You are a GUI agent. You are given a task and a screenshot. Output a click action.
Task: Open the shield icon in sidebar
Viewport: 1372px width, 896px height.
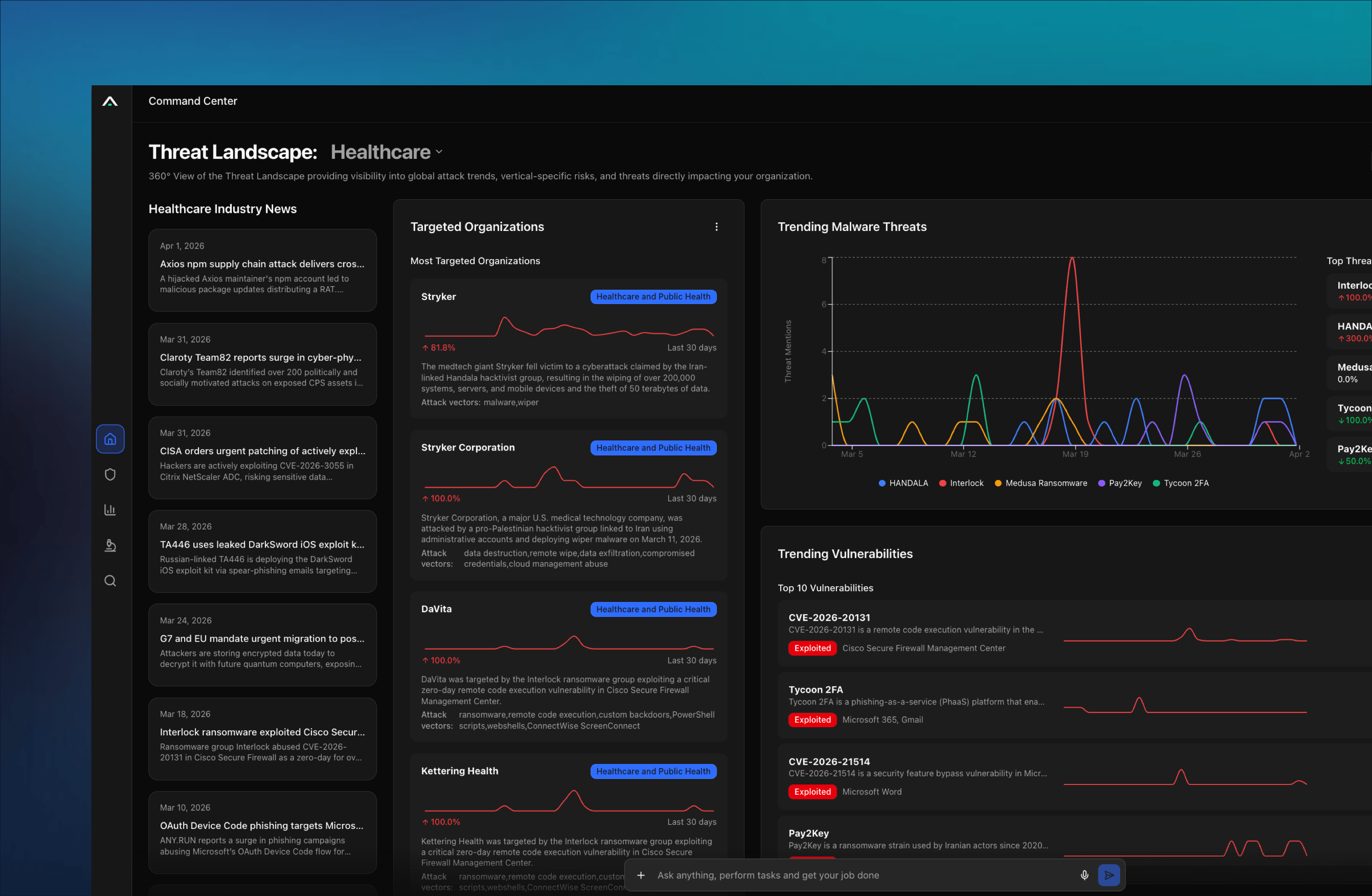point(110,475)
